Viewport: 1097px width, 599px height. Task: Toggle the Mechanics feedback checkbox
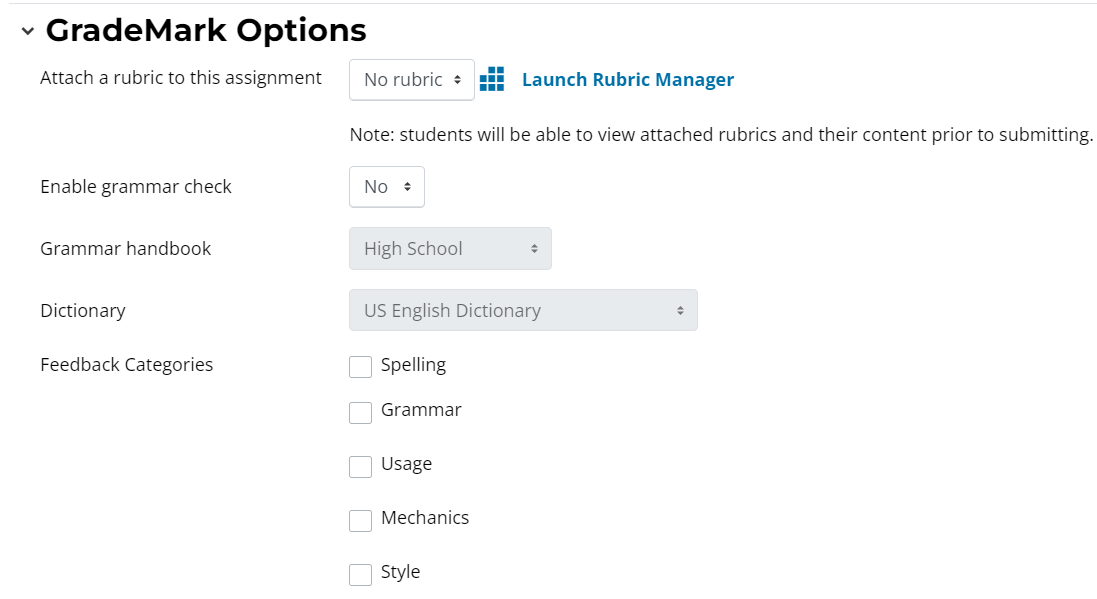point(360,520)
